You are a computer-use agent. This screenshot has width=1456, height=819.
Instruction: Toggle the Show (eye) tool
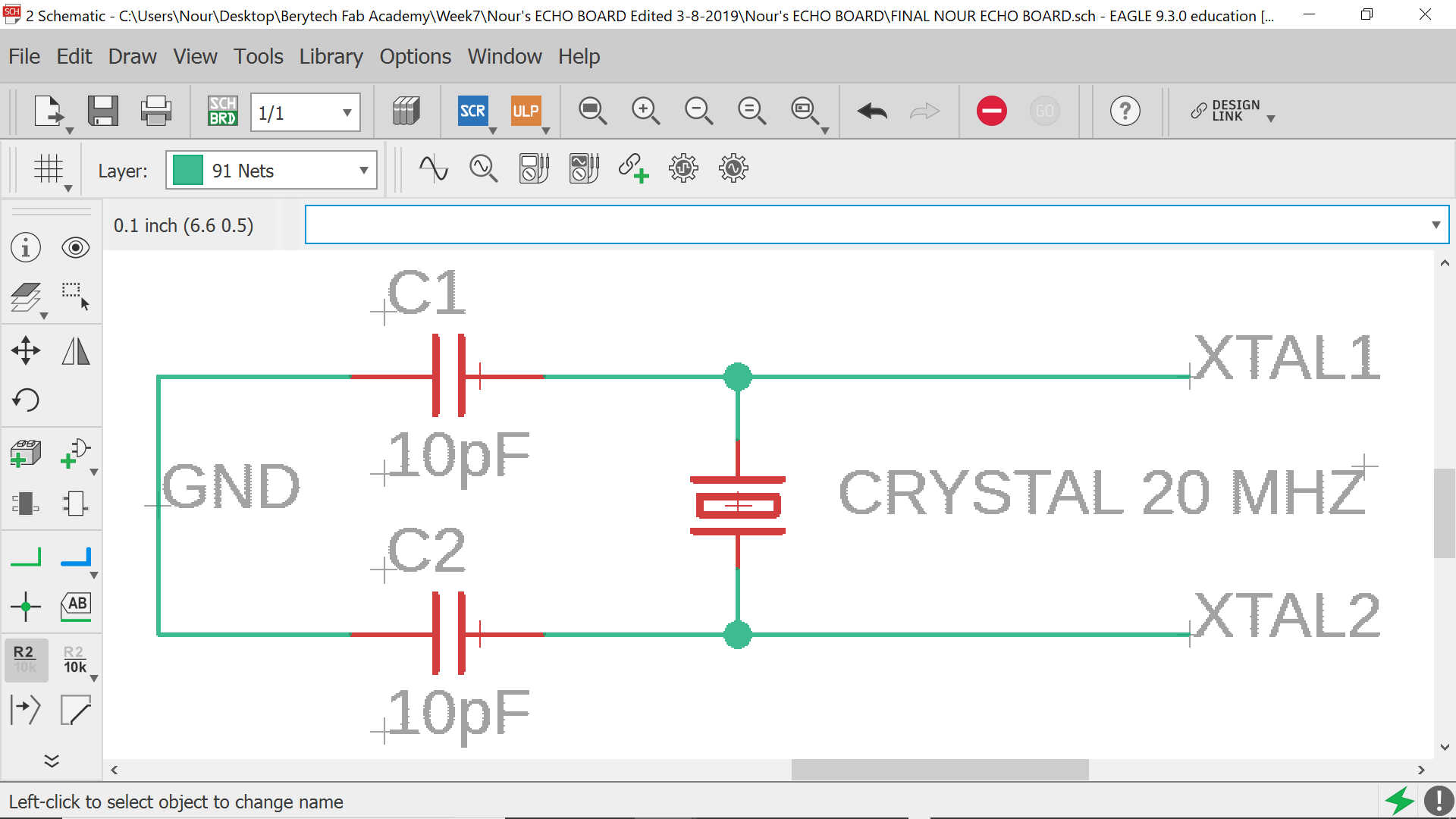tap(75, 248)
